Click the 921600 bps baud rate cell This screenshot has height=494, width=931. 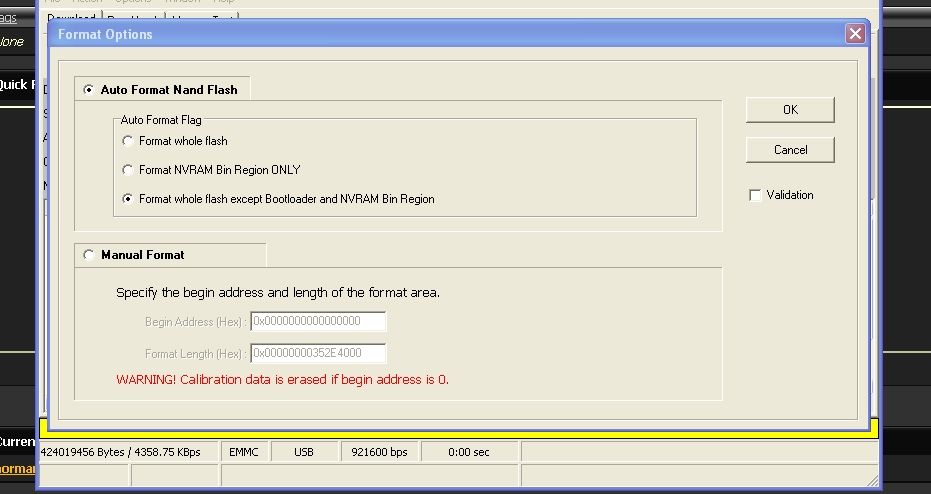tap(379, 453)
